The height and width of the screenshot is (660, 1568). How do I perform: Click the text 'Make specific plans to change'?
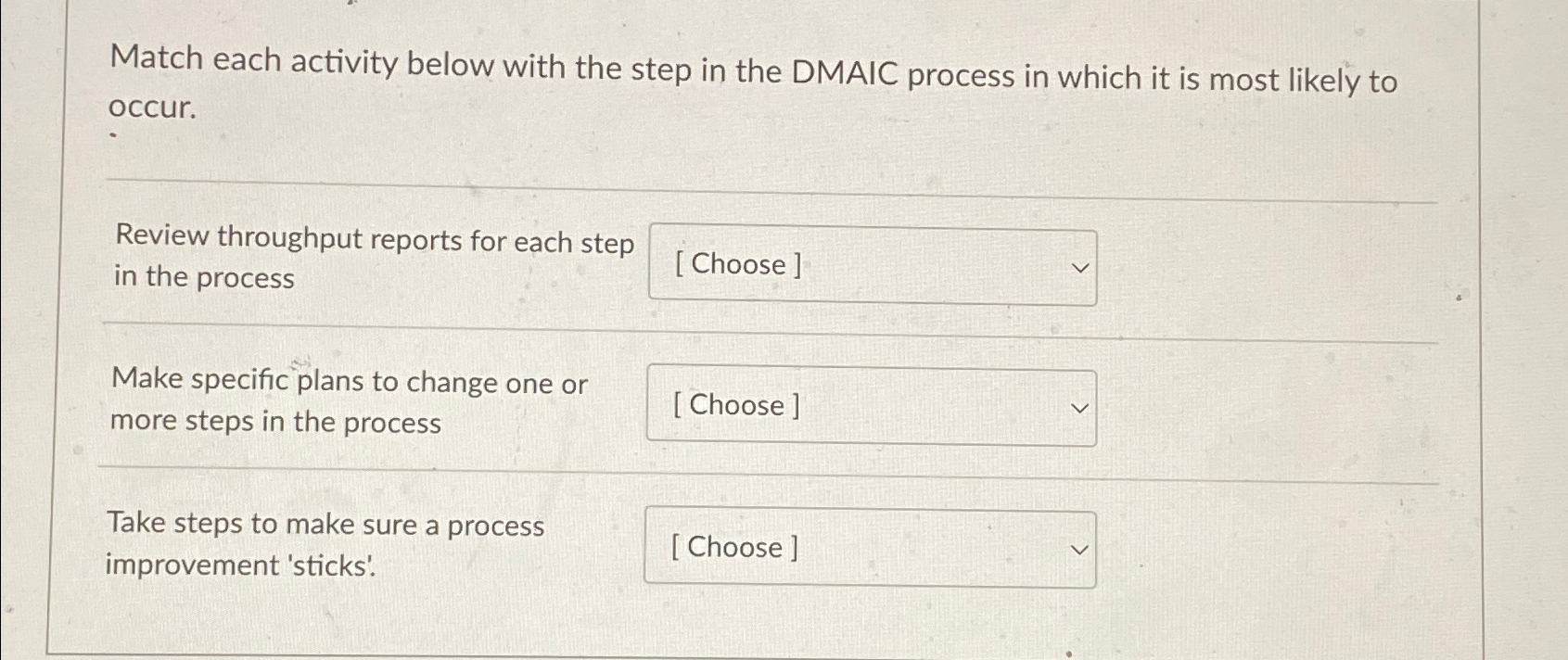click(x=349, y=383)
